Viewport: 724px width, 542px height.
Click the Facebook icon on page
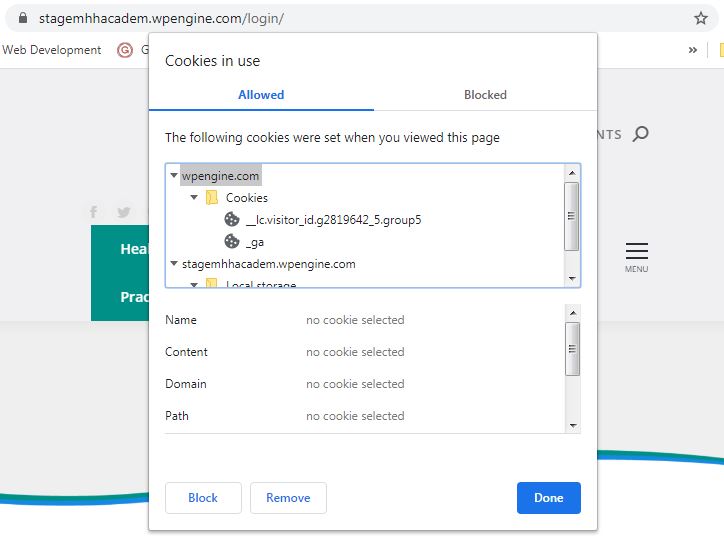click(x=94, y=212)
